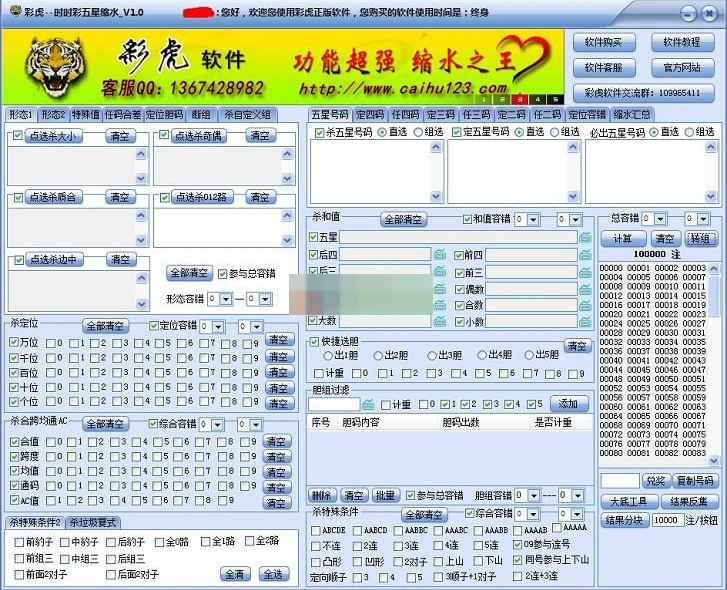Click the green input icon beside 偶数 field

click(x=587, y=289)
